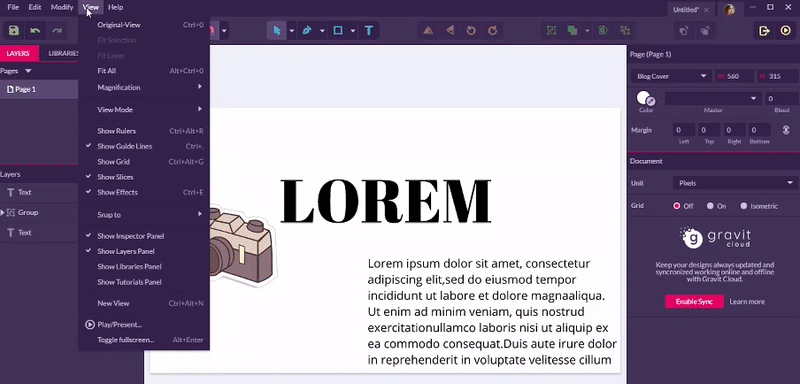
Task: Toggle Show Slices menu item
Action: 144,177
